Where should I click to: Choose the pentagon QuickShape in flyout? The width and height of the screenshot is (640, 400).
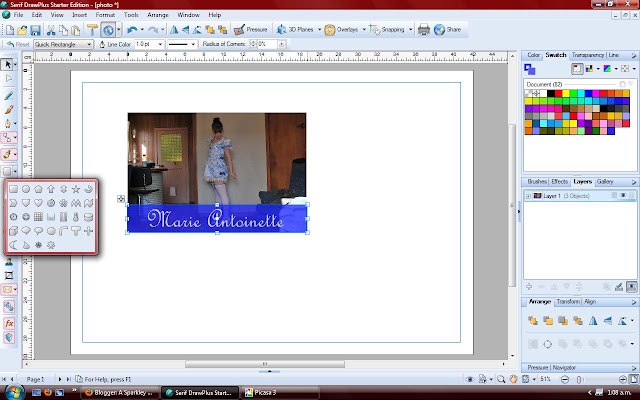point(38,189)
